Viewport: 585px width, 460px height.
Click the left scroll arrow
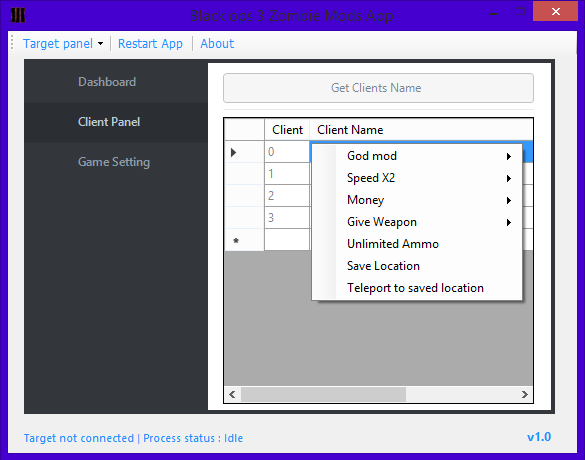point(232,394)
